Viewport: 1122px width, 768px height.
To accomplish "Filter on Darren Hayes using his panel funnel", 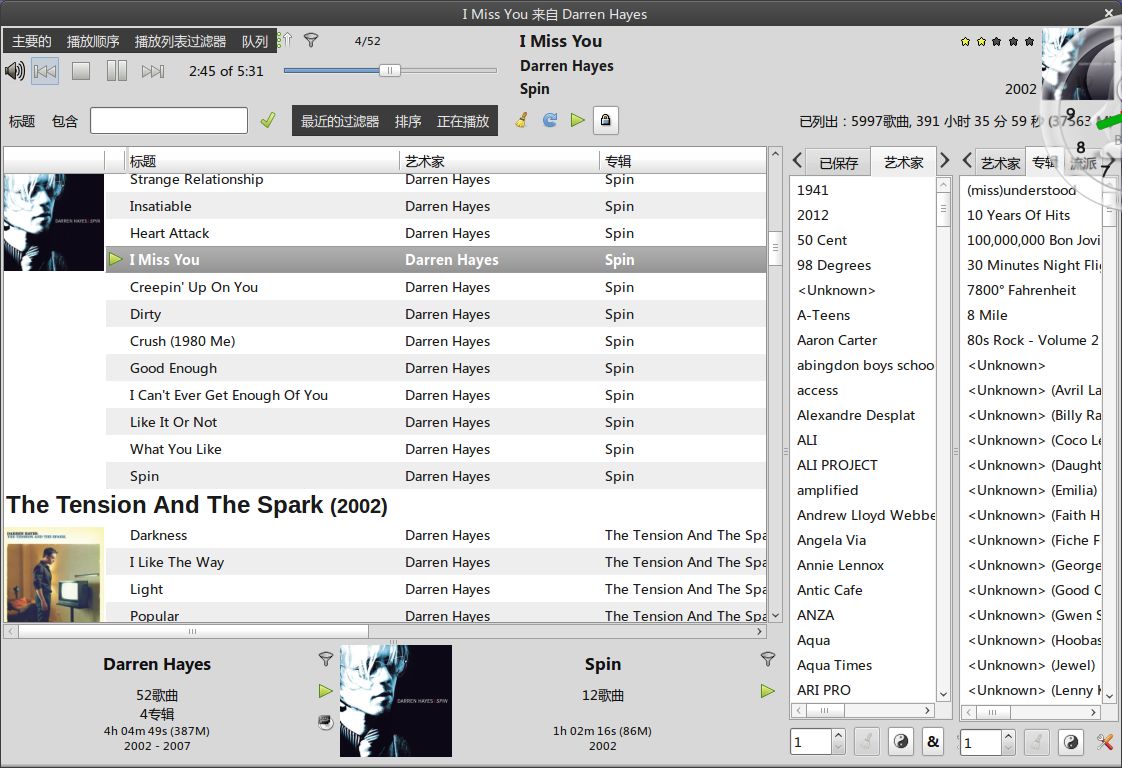I will coord(326,658).
